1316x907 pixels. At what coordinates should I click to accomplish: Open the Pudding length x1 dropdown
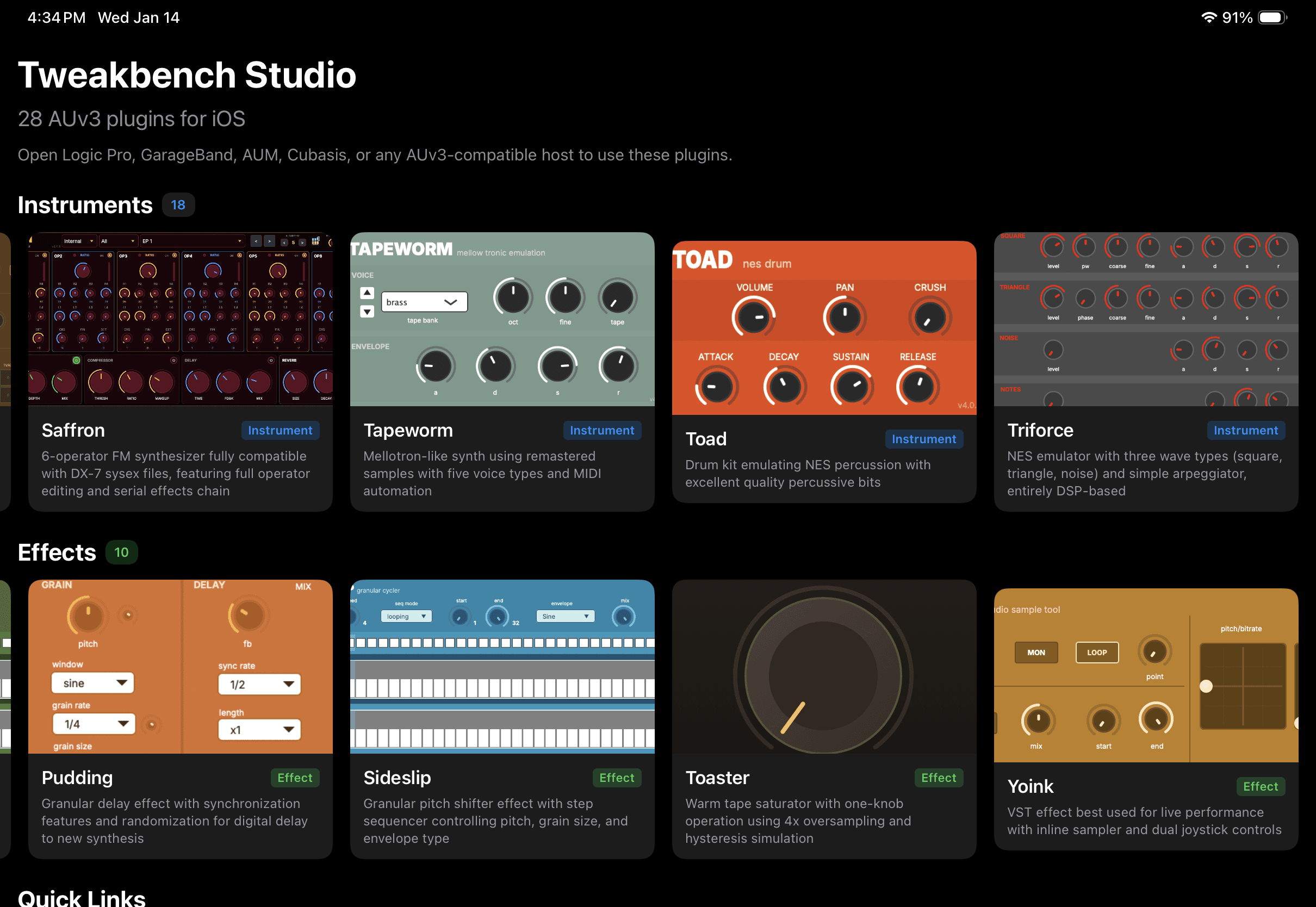click(259, 730)
